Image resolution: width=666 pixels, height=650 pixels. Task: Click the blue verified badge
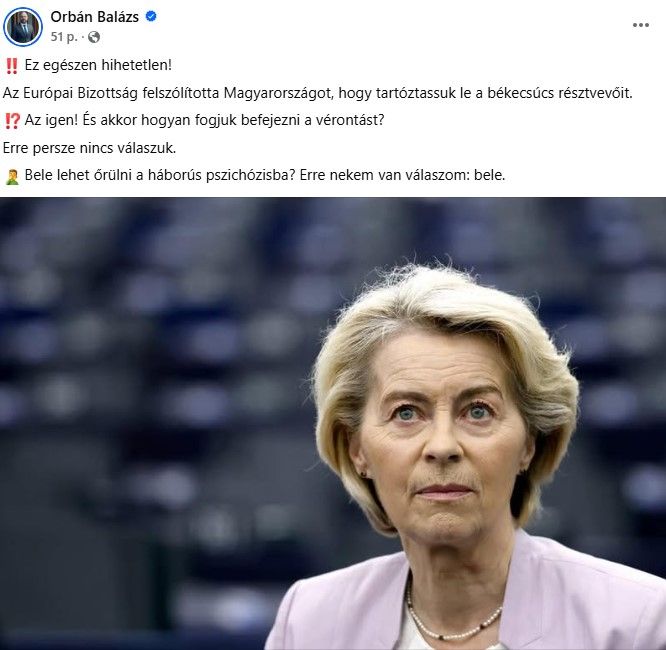pyautogui.click(x=151, y=16)
